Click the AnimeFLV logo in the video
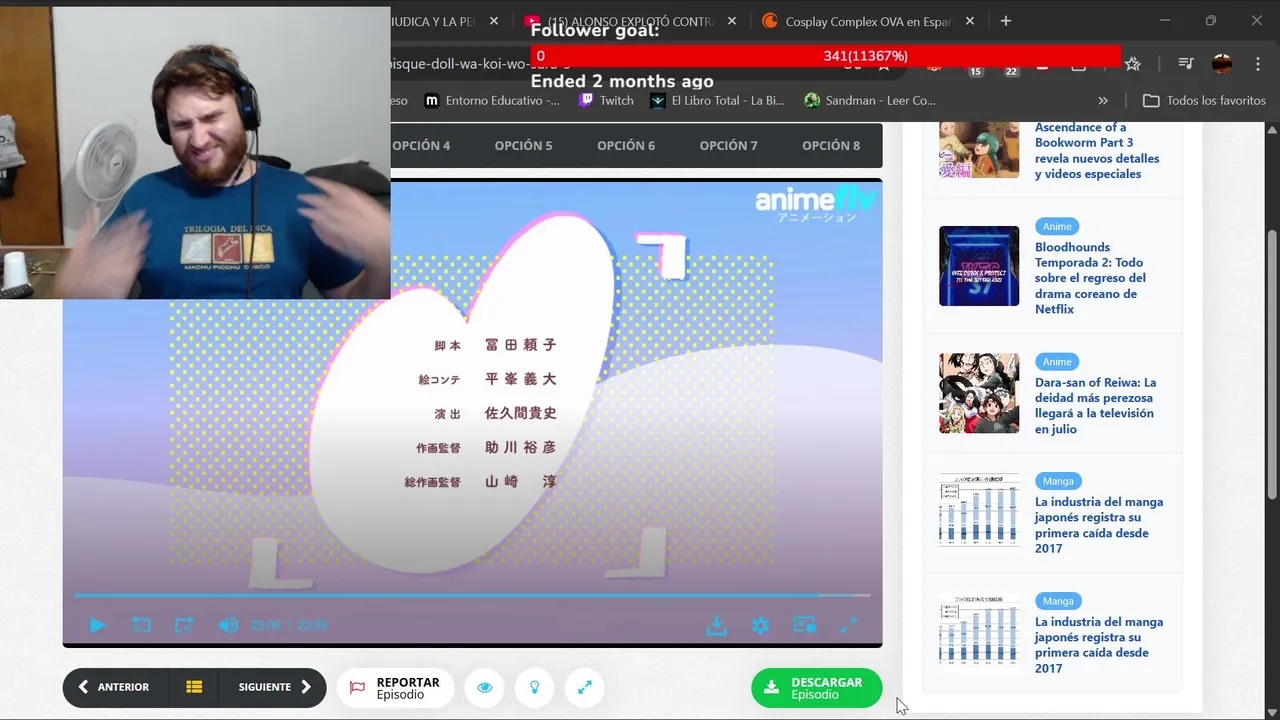 [815, 203]
